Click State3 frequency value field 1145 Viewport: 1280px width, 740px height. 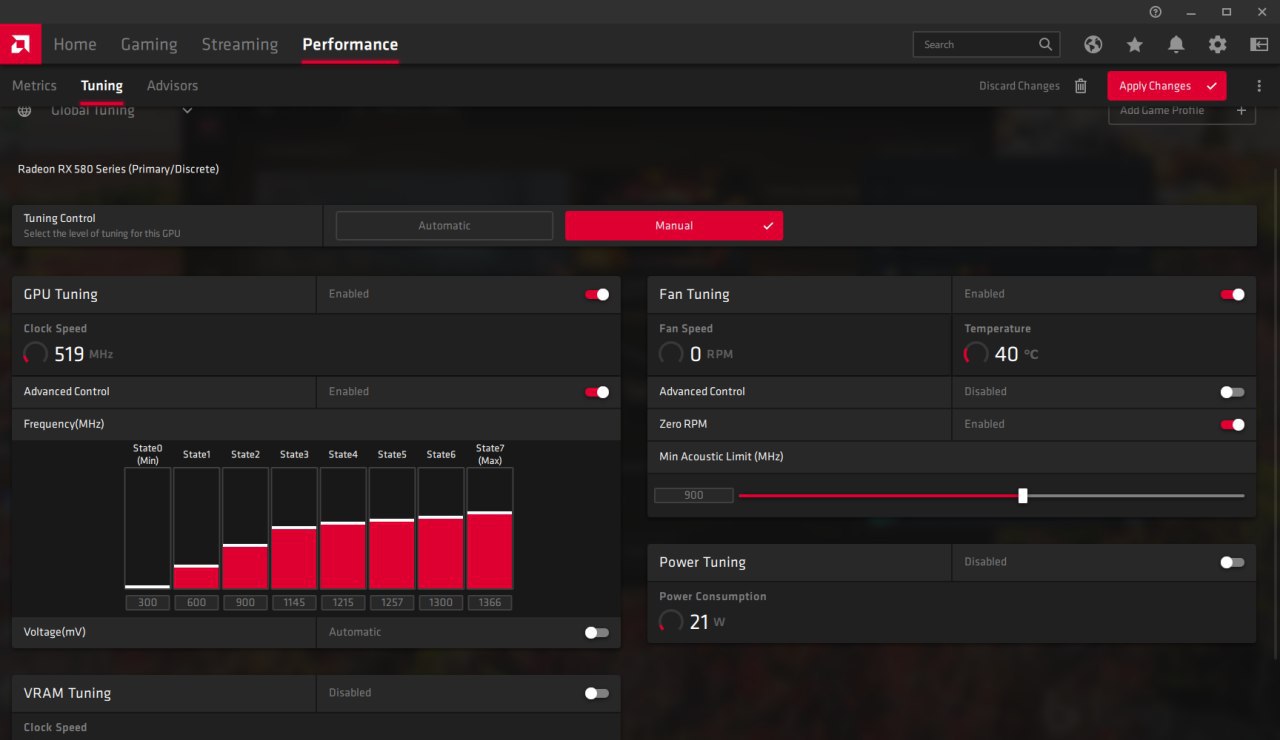tap(294, 603)
